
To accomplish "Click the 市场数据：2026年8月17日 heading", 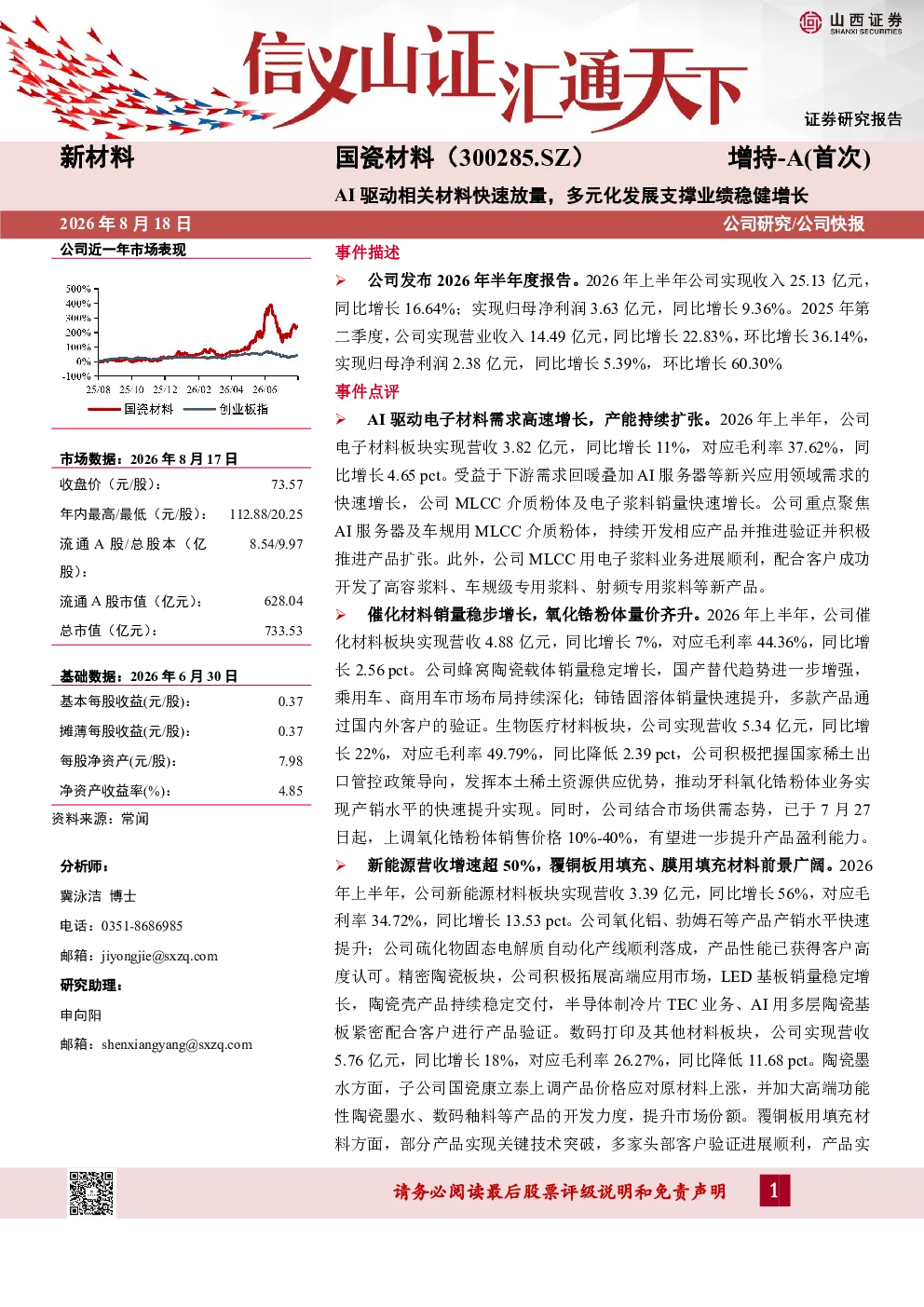I will (149, 458).
